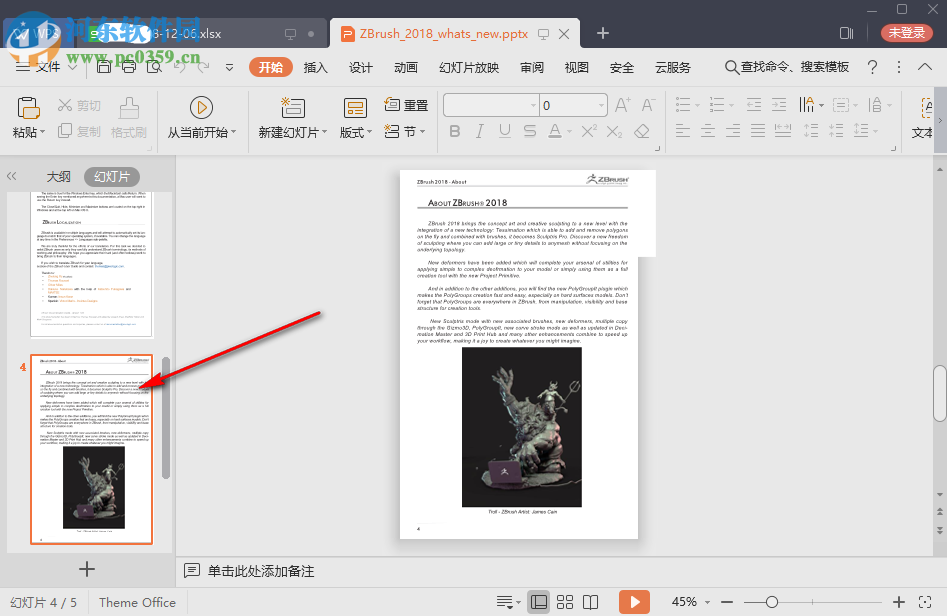The image size is (947, 616).
Task: Open the 动画 ribbon tab
Action: coord(405,67)
